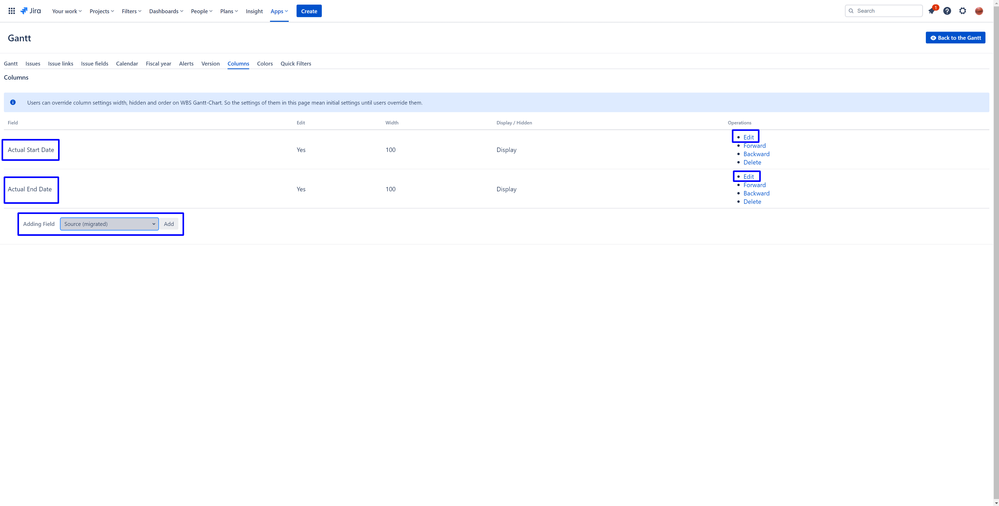Delete the Actual End Date column
Viewport: 999px width, 506px height.
(x=752, y=202)
